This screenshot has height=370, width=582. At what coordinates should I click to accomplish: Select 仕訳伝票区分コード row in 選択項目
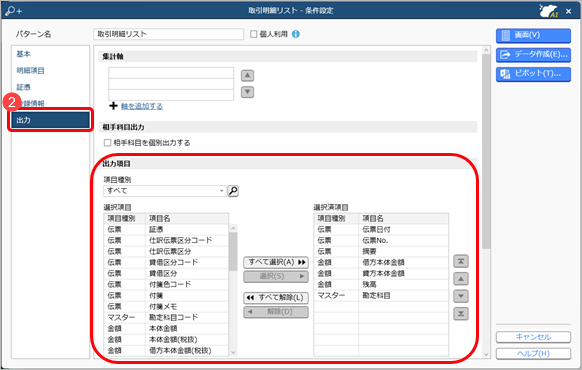[166, 240]
